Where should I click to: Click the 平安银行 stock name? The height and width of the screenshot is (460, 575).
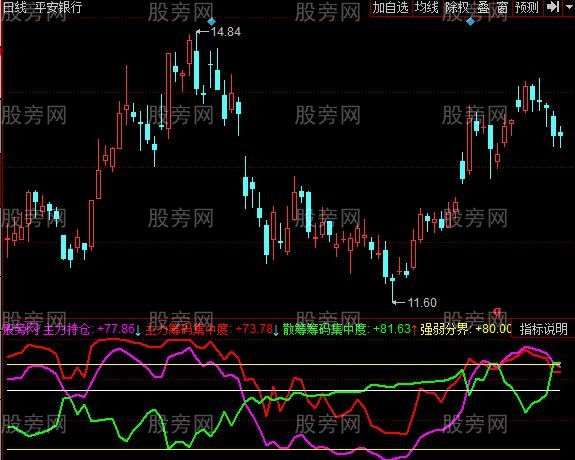(59, 7)
